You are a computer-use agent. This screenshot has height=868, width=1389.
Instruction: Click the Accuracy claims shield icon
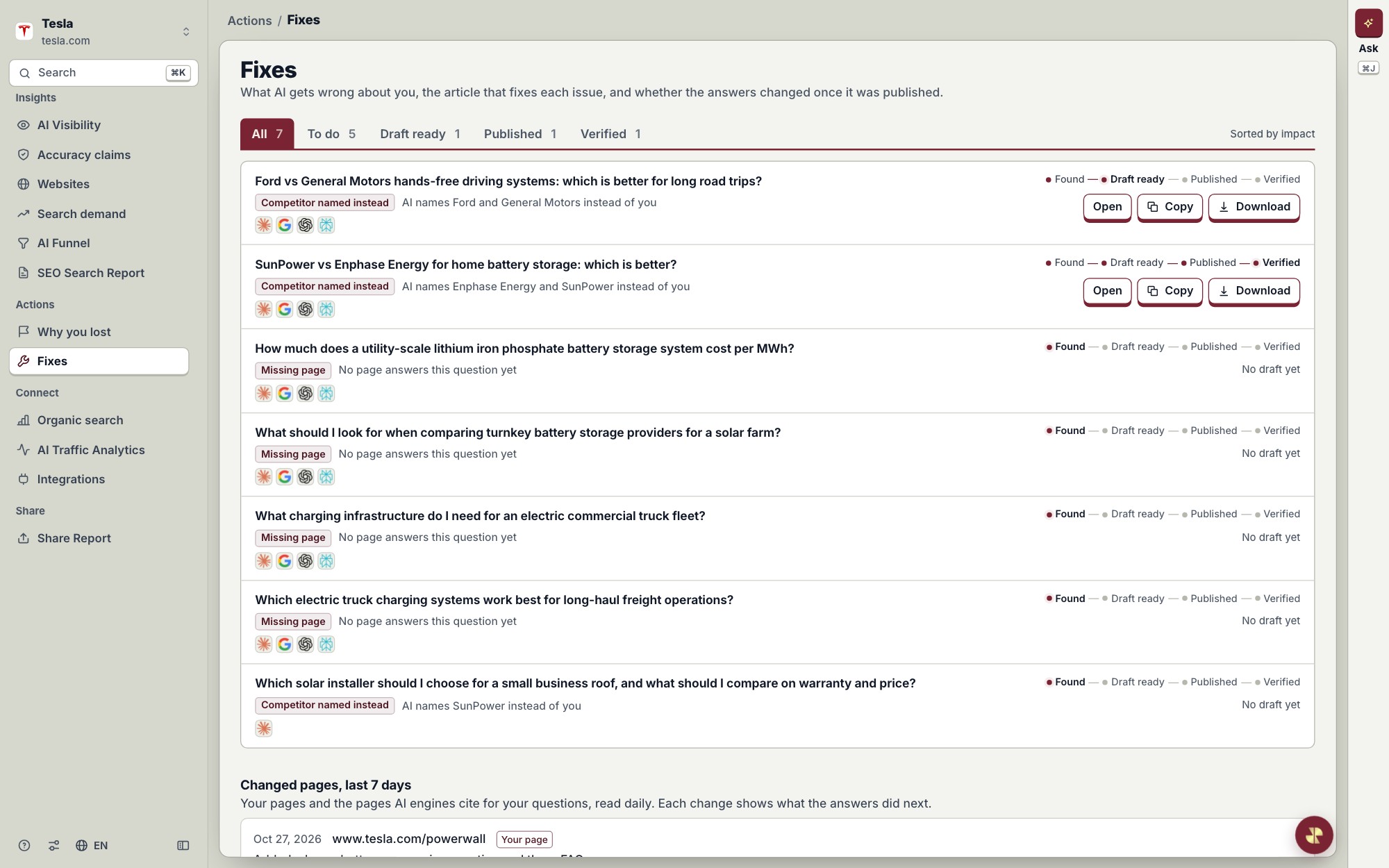point(24,155)
